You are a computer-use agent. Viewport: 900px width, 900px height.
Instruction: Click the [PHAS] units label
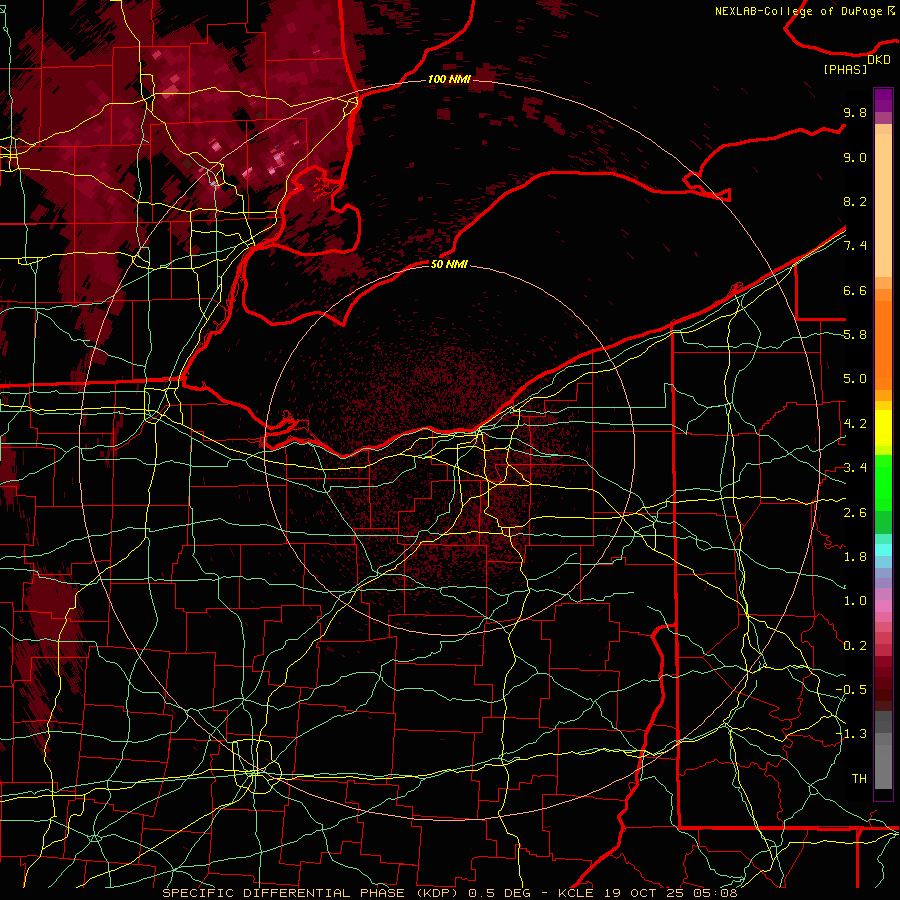845,70
